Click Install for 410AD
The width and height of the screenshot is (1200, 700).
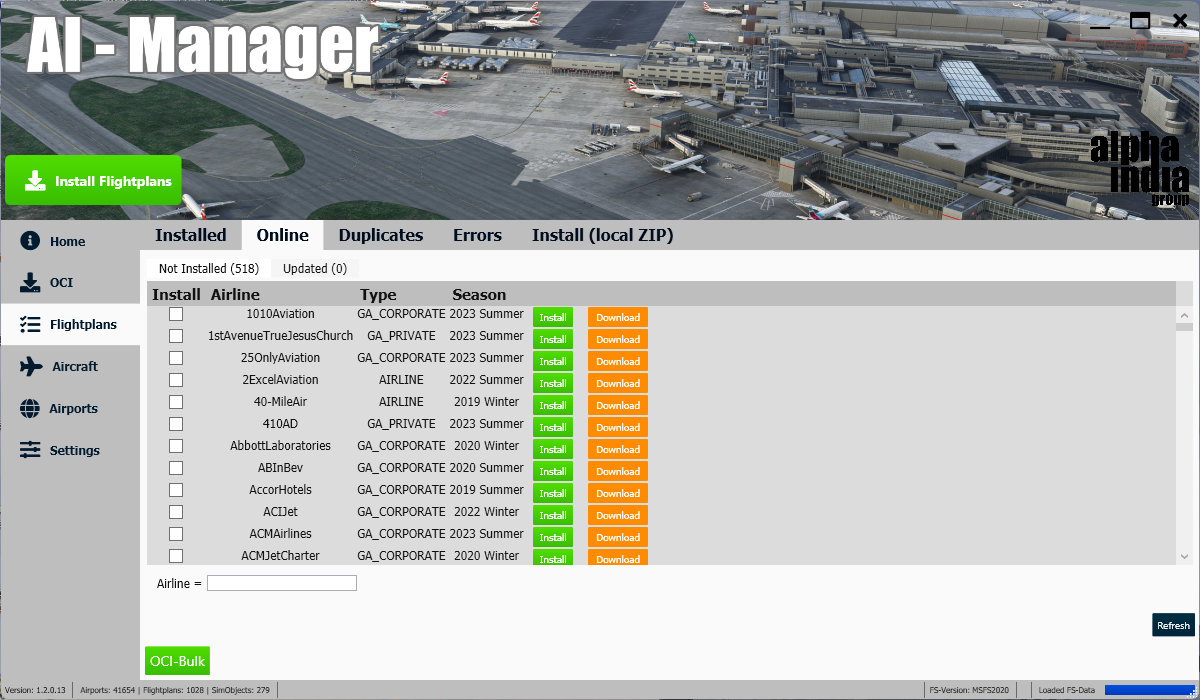click(x=553, y=427)
